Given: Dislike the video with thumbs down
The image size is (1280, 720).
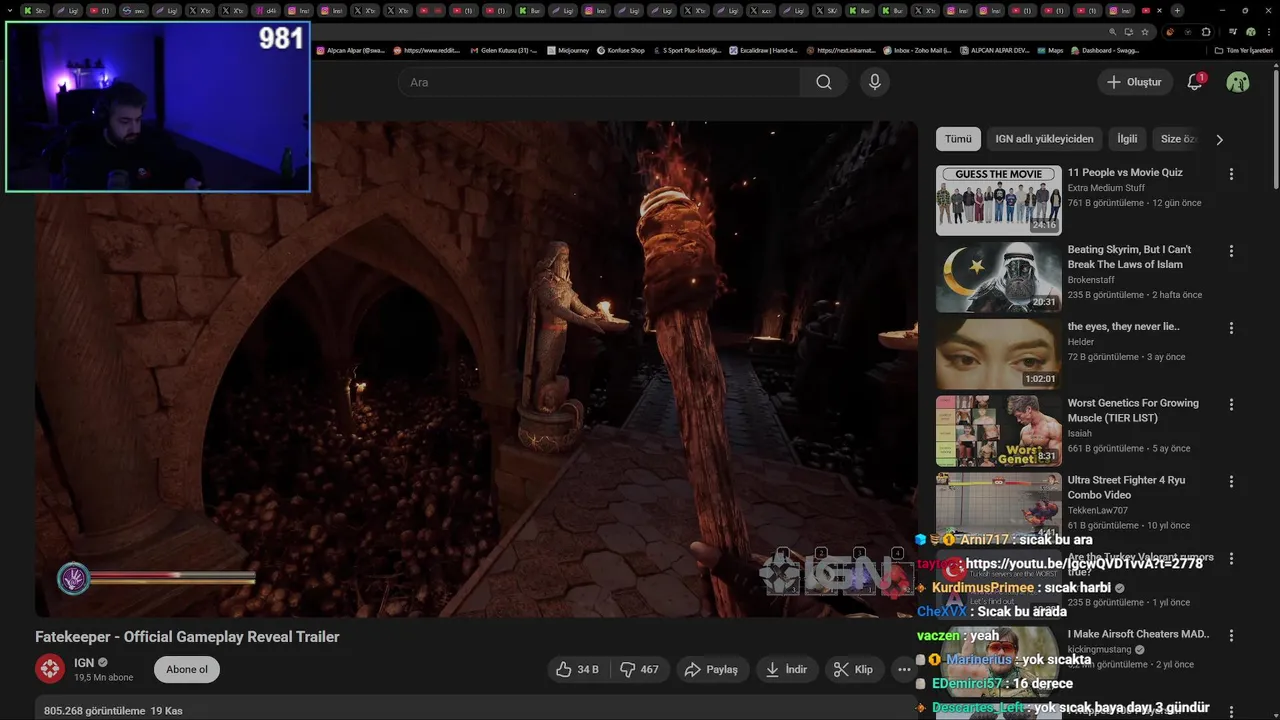Looking at the screenshot, I should click(x=640, y=669).
